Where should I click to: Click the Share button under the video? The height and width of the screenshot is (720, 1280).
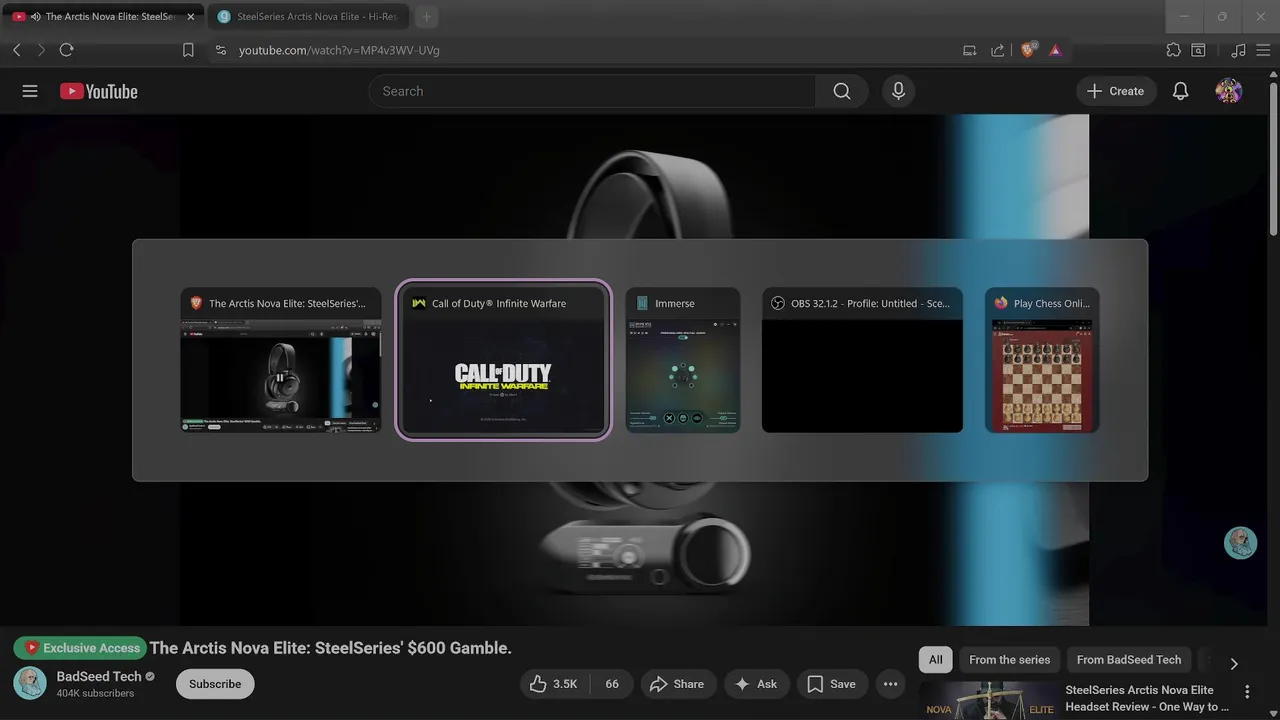(x=678, y=684)
